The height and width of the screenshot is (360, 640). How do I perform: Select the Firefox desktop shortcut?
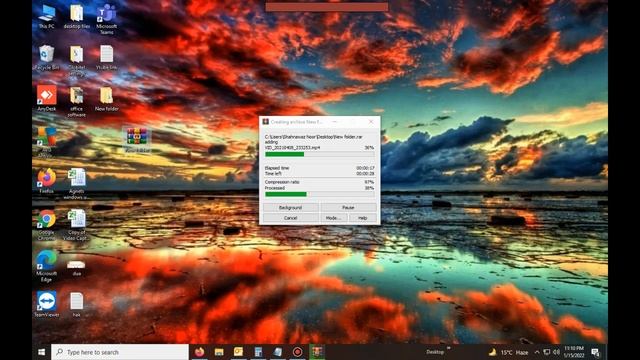pyautogui.click(x=47, y=180)
